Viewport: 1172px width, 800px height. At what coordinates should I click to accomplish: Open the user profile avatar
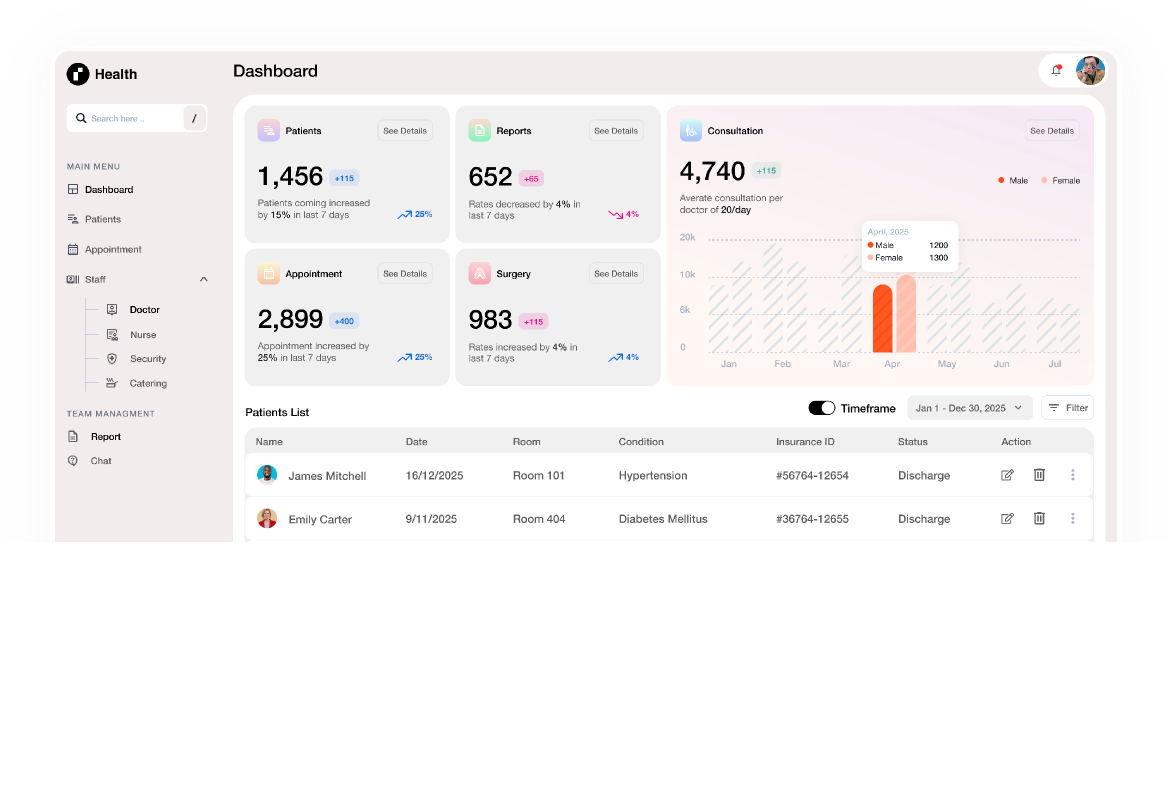pyautogui.click(x=1090, y=71)
